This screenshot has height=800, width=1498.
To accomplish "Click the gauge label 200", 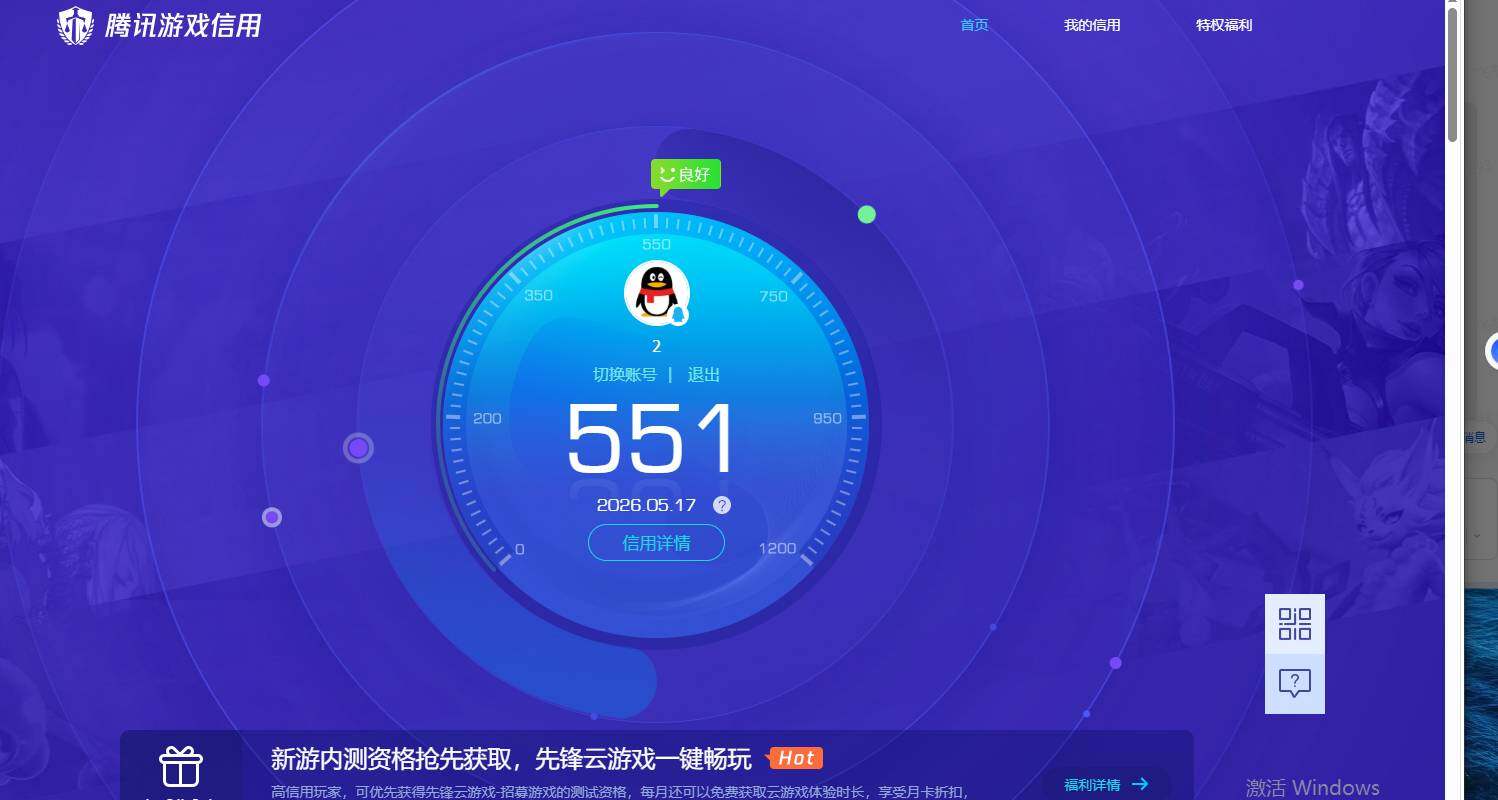I will click(487, 418).
